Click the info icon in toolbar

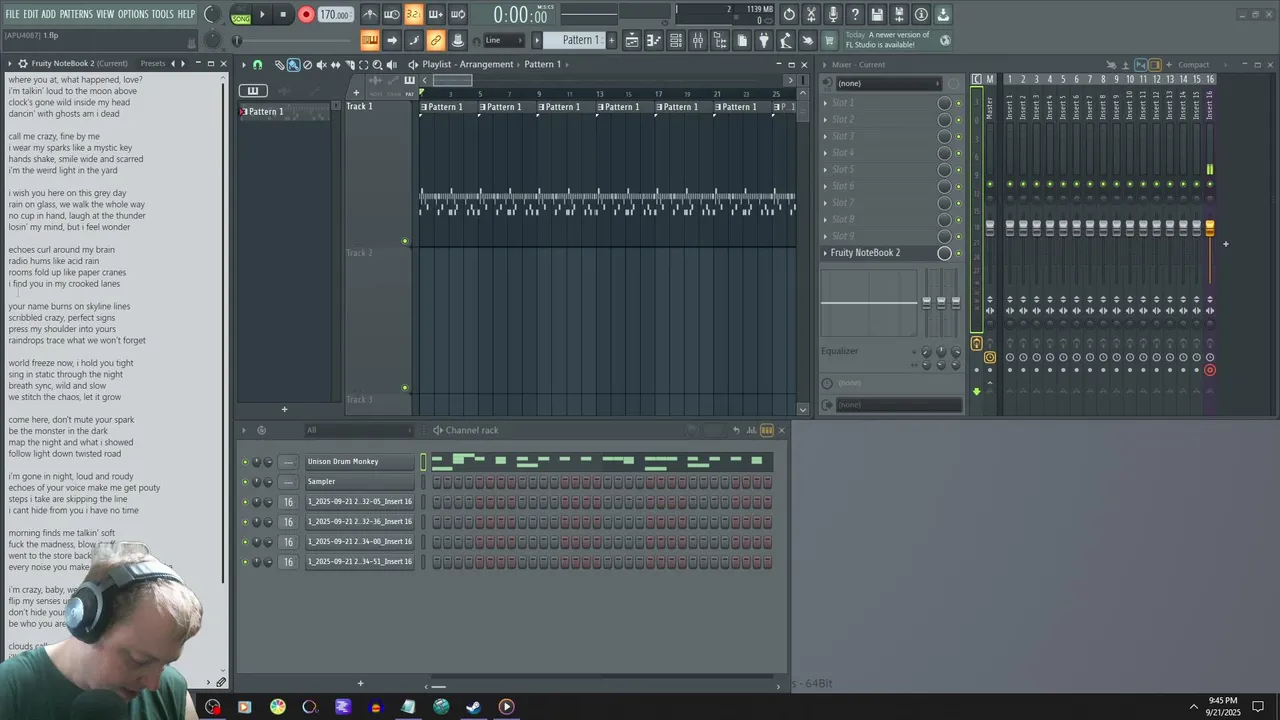coord(921,14)
